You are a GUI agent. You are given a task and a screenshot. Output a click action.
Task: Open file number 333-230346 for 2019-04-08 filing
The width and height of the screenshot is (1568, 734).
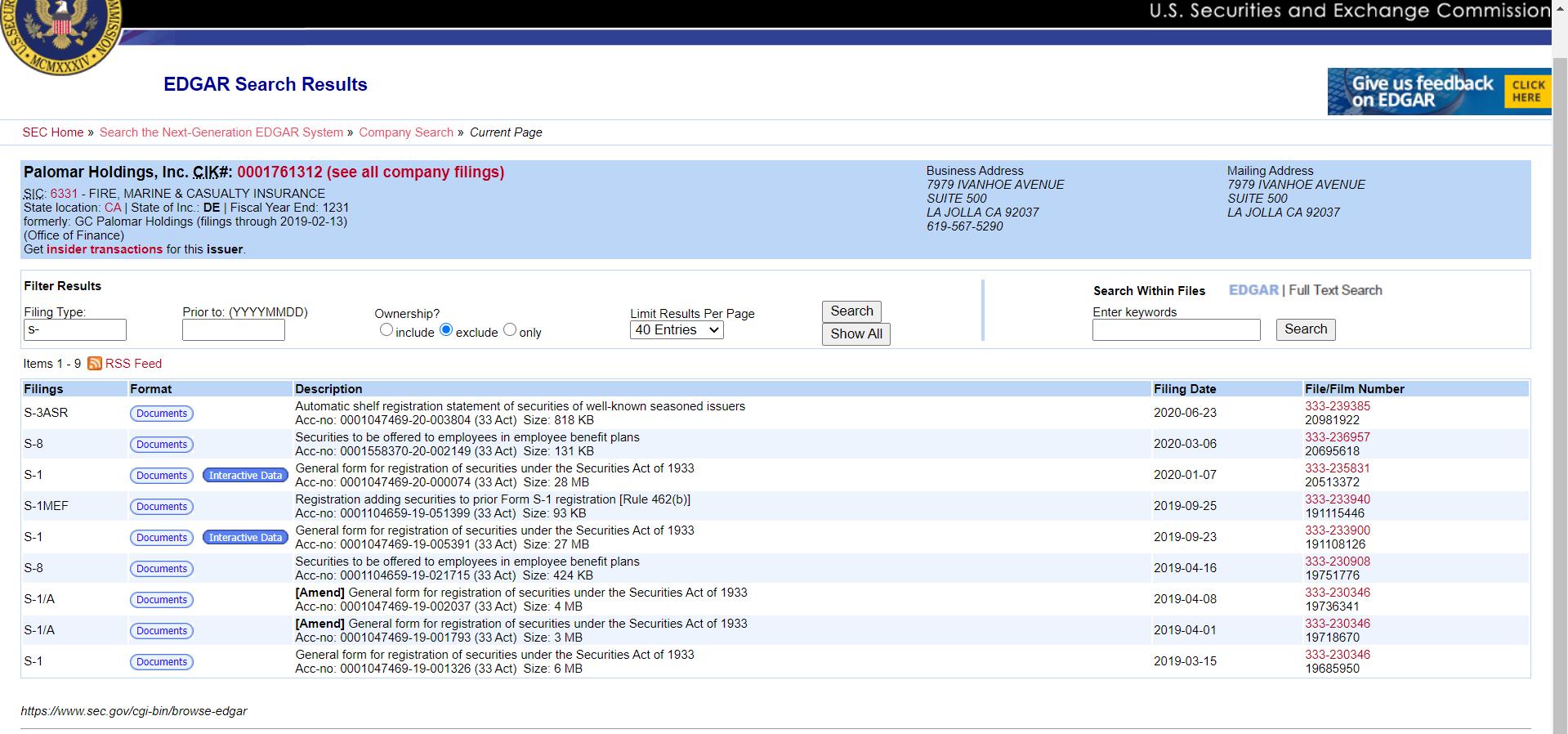click(x=1338, y=593)
